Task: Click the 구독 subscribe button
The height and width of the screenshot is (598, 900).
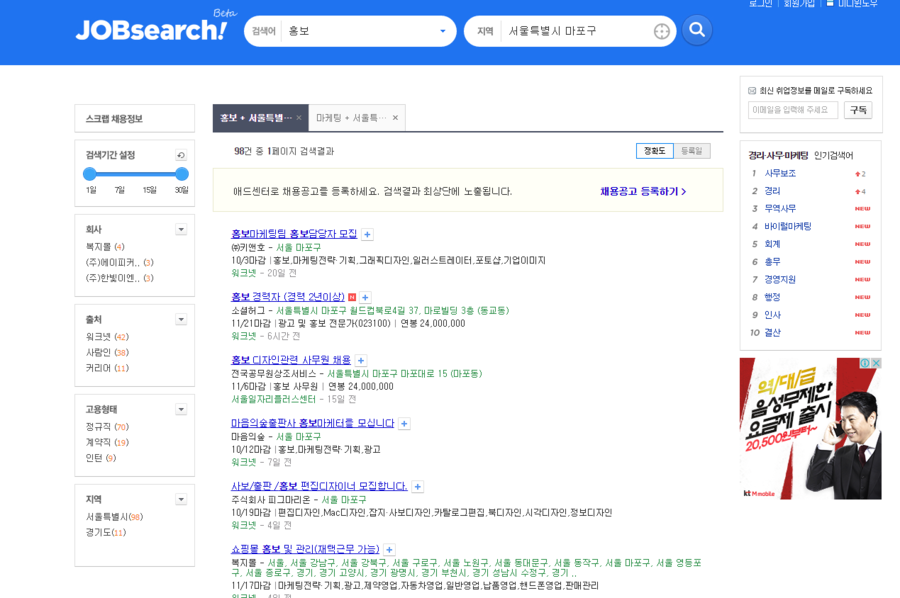Action: point(858,110)
